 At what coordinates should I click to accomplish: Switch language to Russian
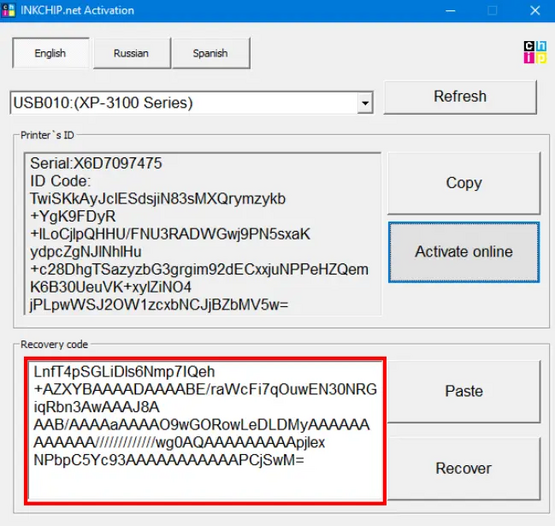132,53
